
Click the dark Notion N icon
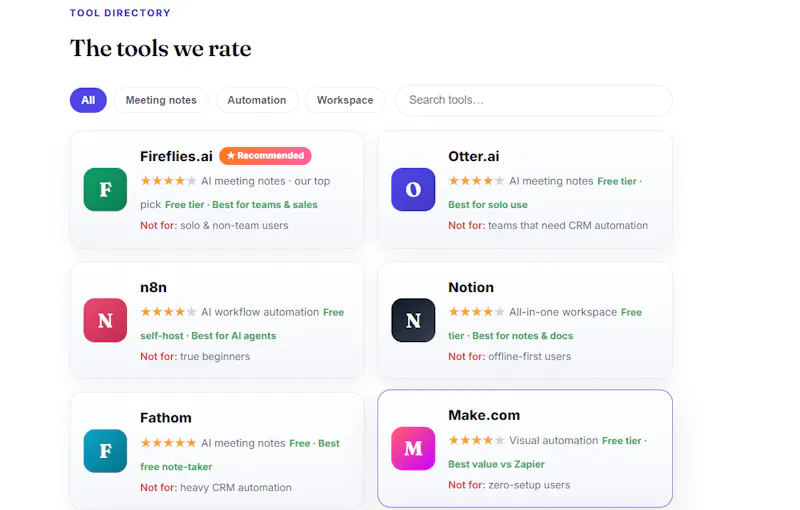(413, 320)
